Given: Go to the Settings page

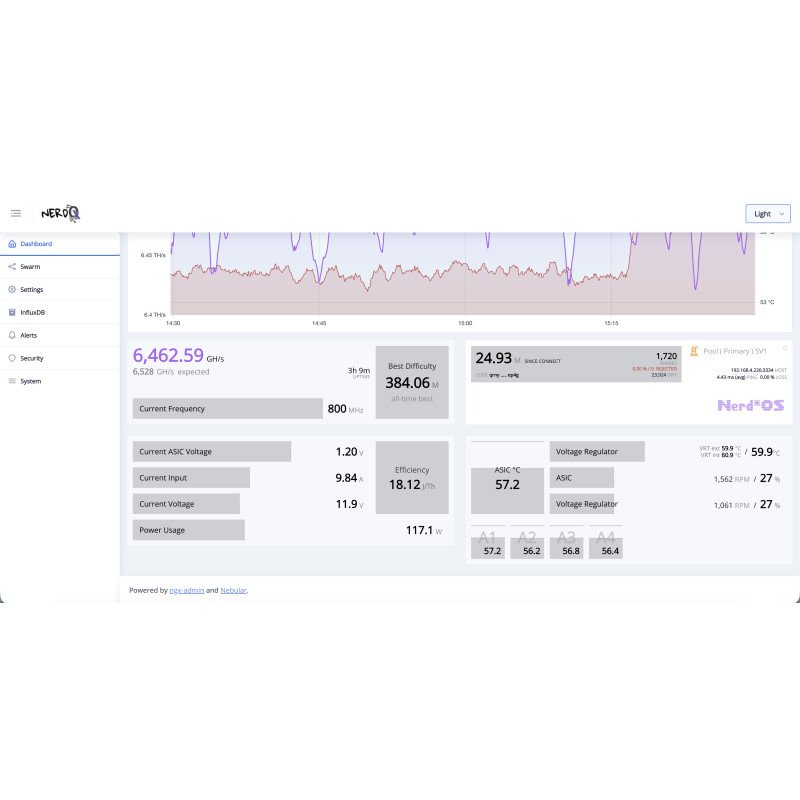Looking at the screenshot, I should (x=60, y=289).
